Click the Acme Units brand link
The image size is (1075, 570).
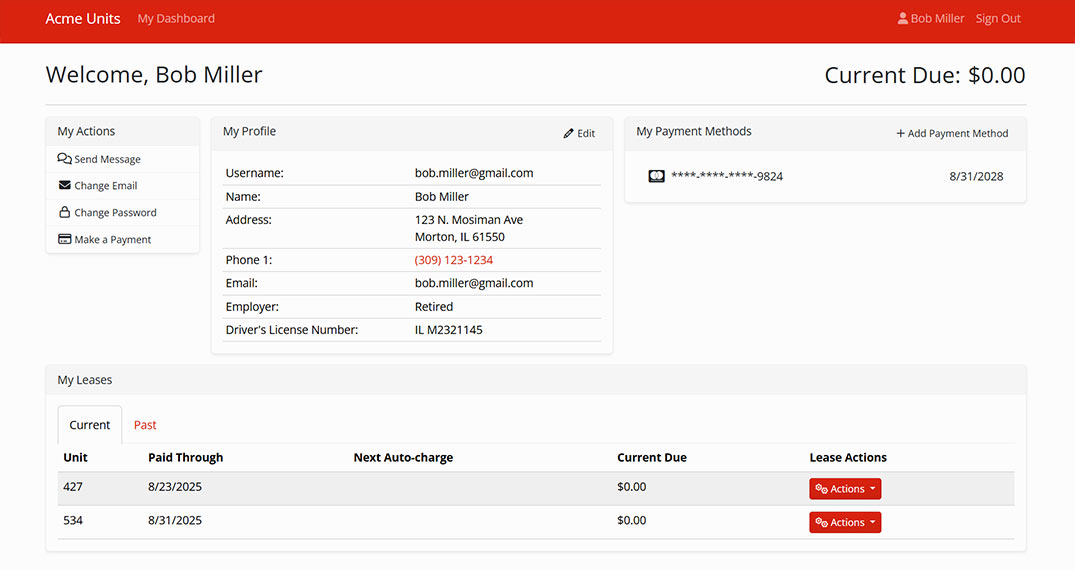pos(83,19)
